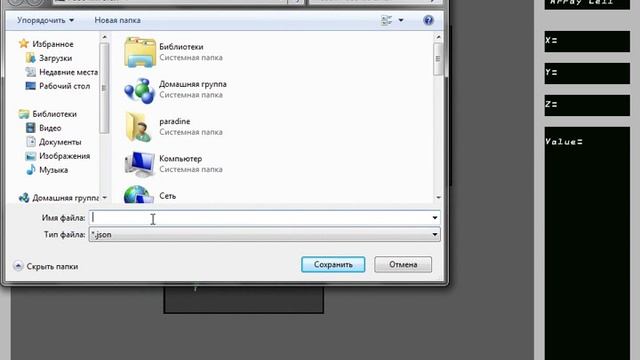The height and width of the screenshot is (360, 640).
Task: Open Музыка library in the sidebar
Action: coord(53,170)
